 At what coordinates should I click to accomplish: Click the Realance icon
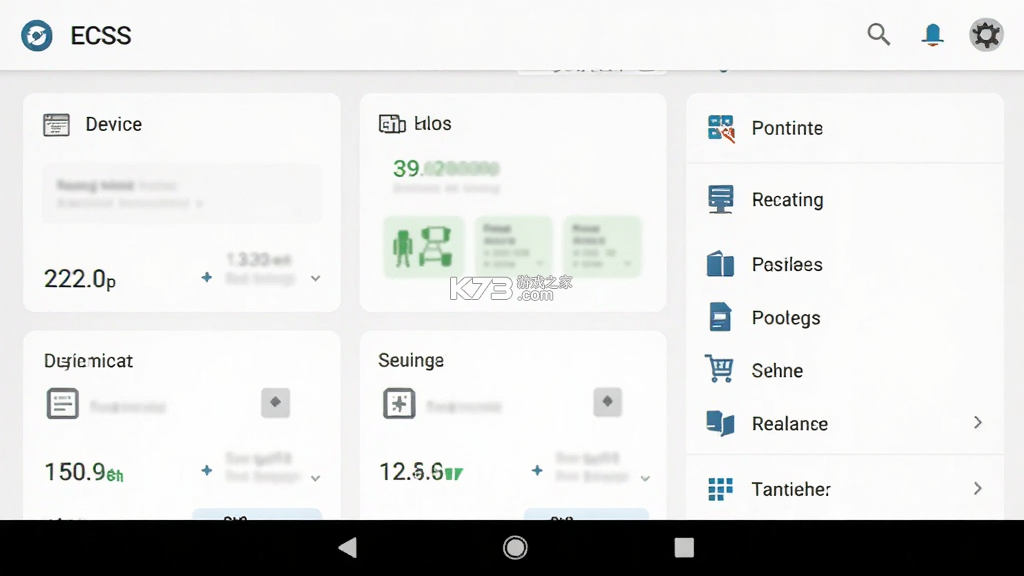tap(720, 423)
